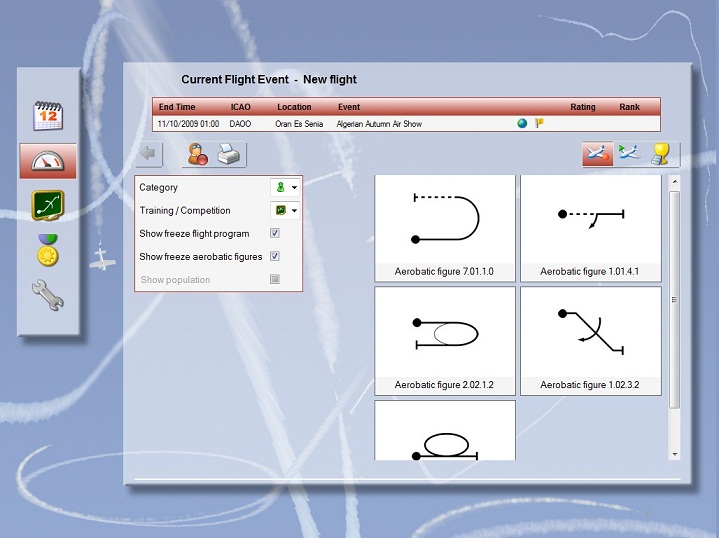
Task: Click the gold medal icon in sidebar
Action: pyautogui.click(x=48, y=250)
